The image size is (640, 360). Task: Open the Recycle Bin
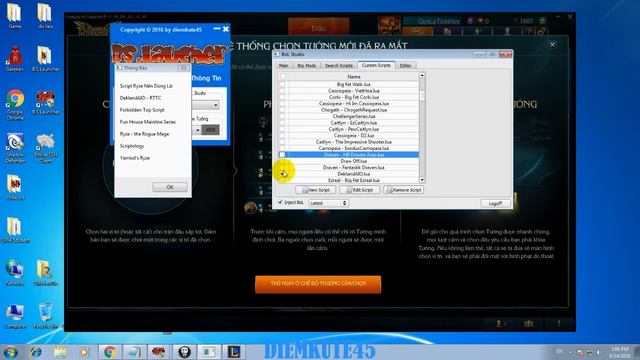pyautogui.click(x=45, y=315)
